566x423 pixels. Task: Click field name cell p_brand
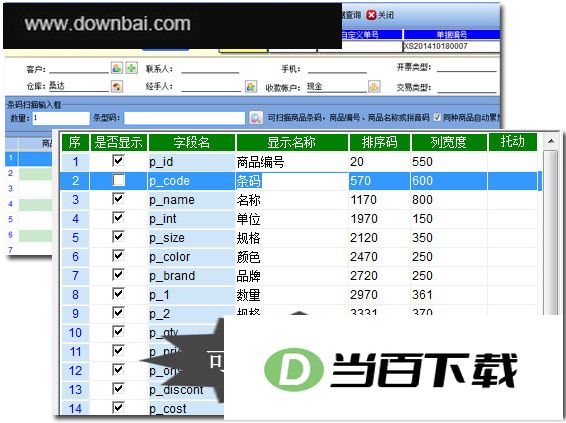pos(192,276)
